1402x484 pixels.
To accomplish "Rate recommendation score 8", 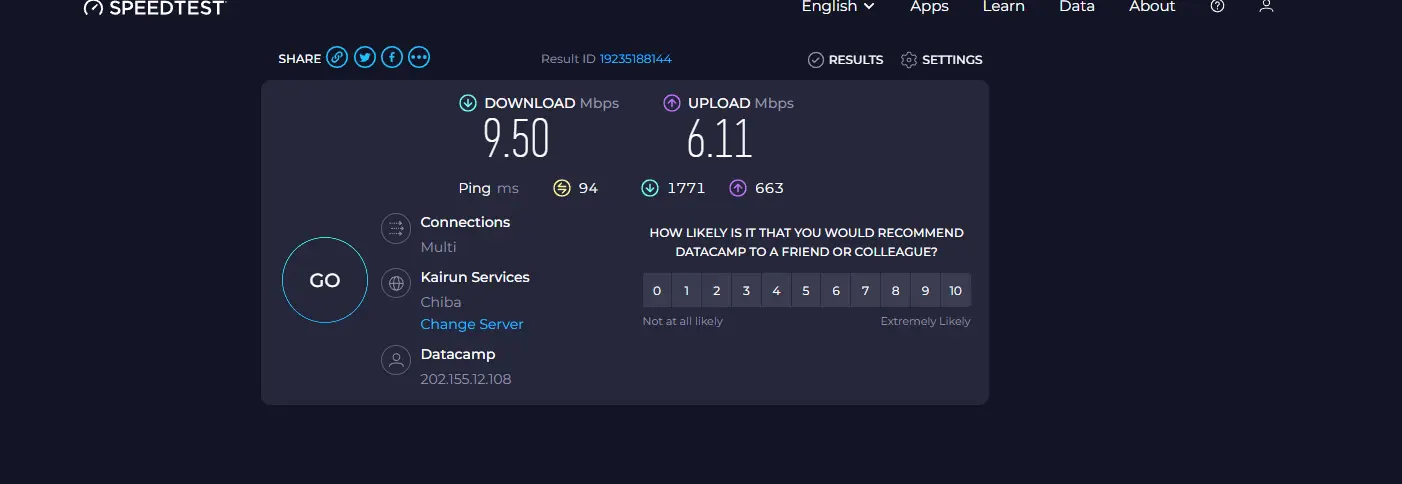I will tap(895, 291).
